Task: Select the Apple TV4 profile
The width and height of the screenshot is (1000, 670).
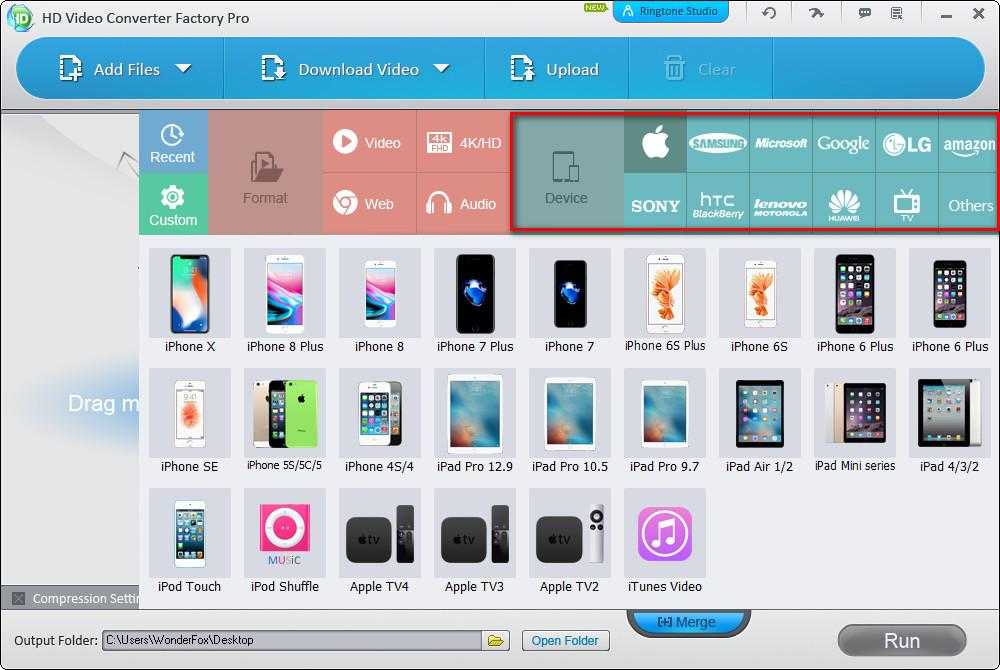Action: pyautogui.click(x=379, y=541)
